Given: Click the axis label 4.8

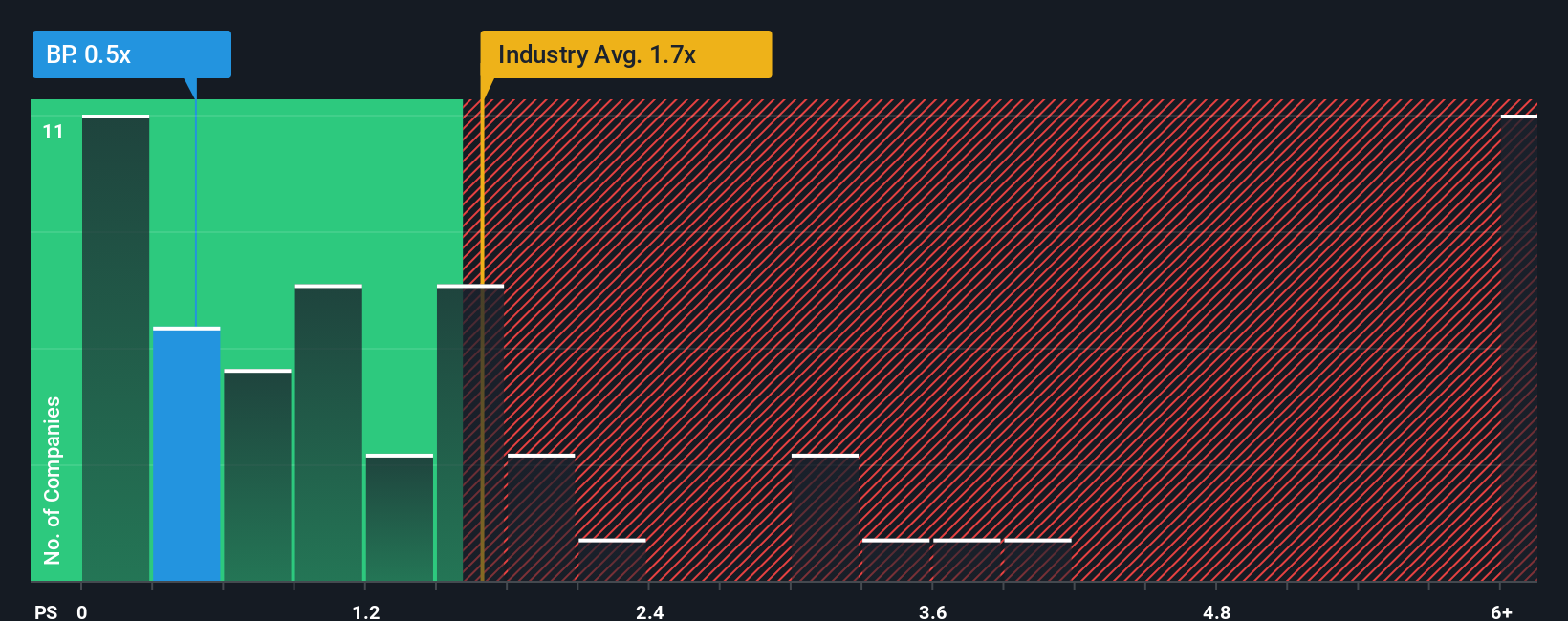Looking at the screenshot, I should point(1216,611).
